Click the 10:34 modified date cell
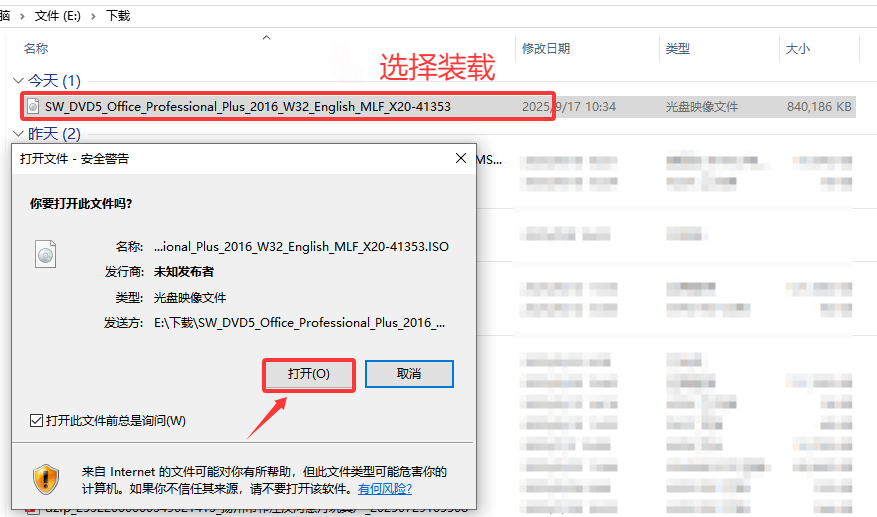This screenshot has height=517, width=877. (569, 106)
